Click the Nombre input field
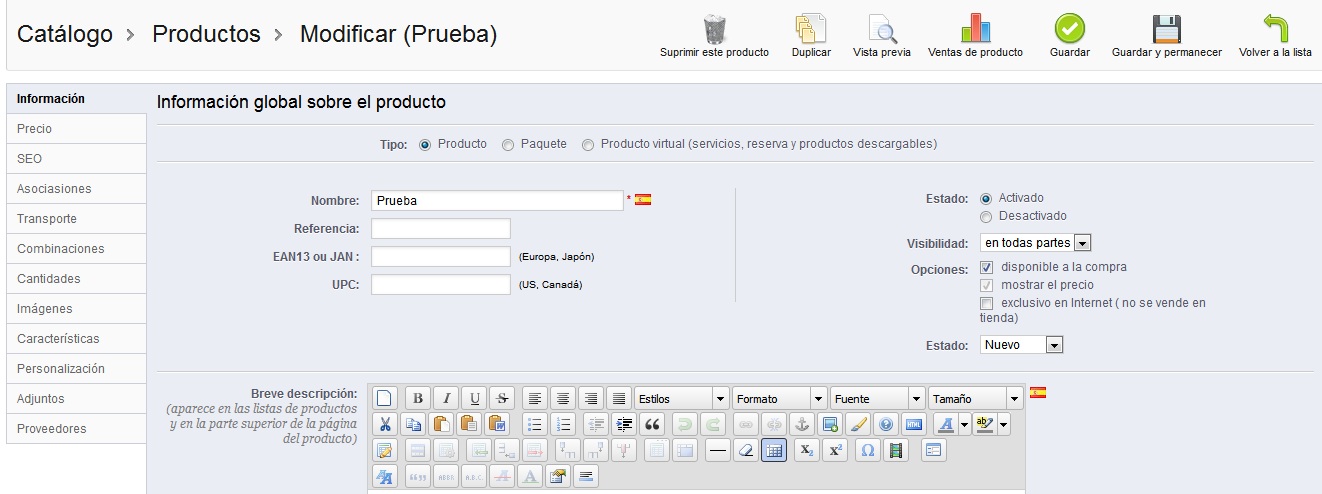The image size is (1322, 494). pyautogui.click(x=497, y=201)
